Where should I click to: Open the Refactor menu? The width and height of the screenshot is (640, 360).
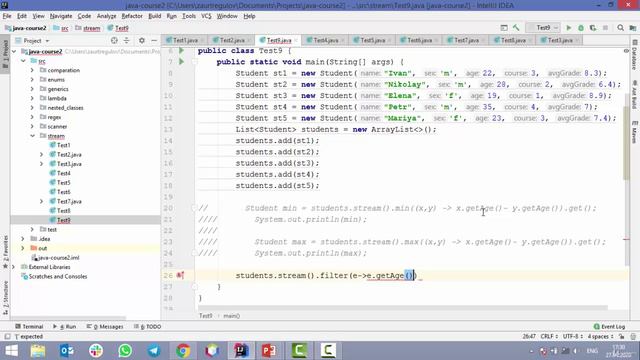pos(132,16)
